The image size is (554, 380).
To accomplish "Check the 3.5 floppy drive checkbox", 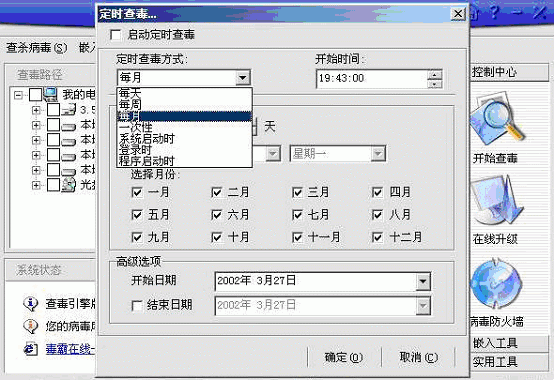I will point(53,110).
